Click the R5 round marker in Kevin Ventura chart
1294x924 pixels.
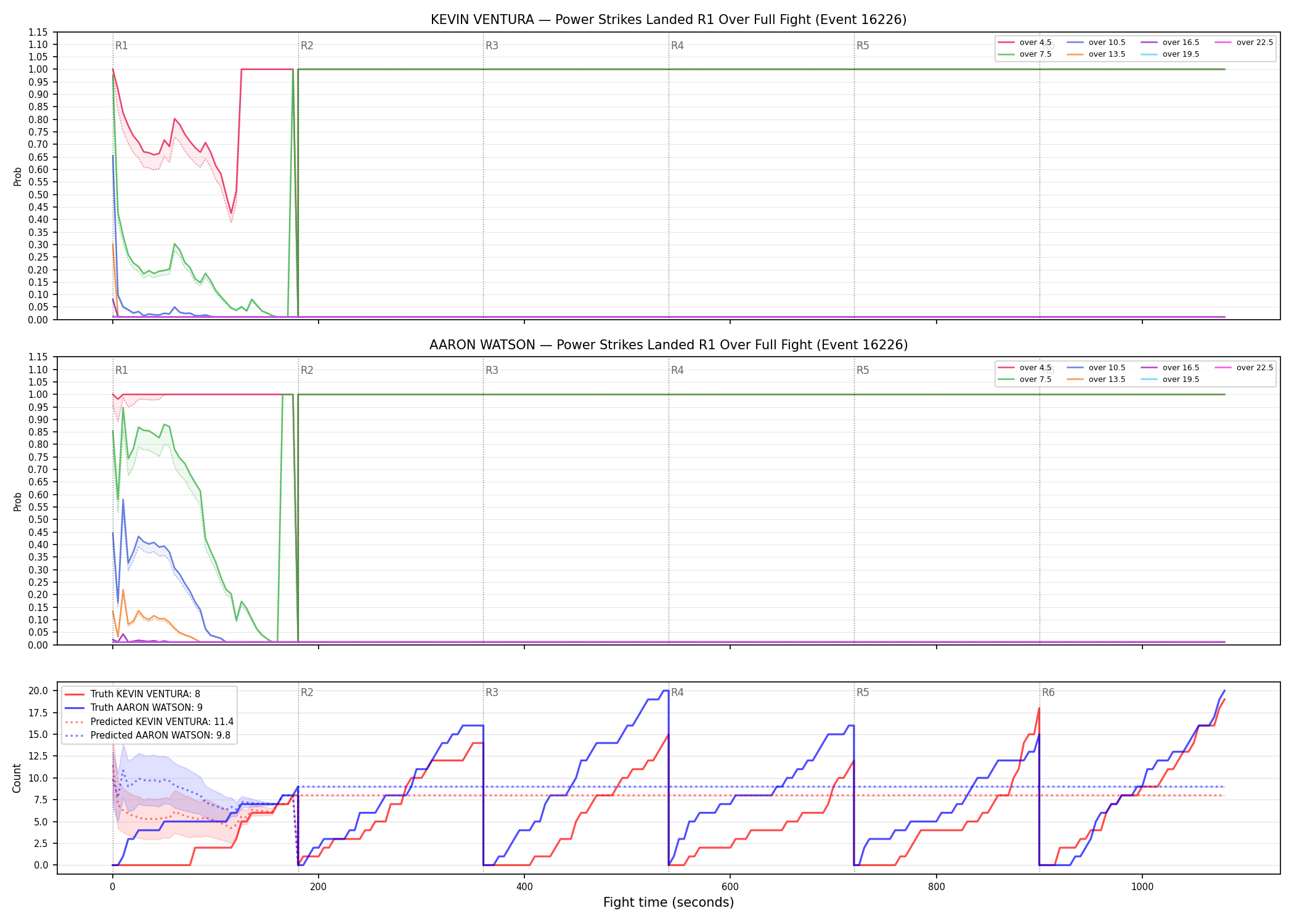click(x=863, y=46)
